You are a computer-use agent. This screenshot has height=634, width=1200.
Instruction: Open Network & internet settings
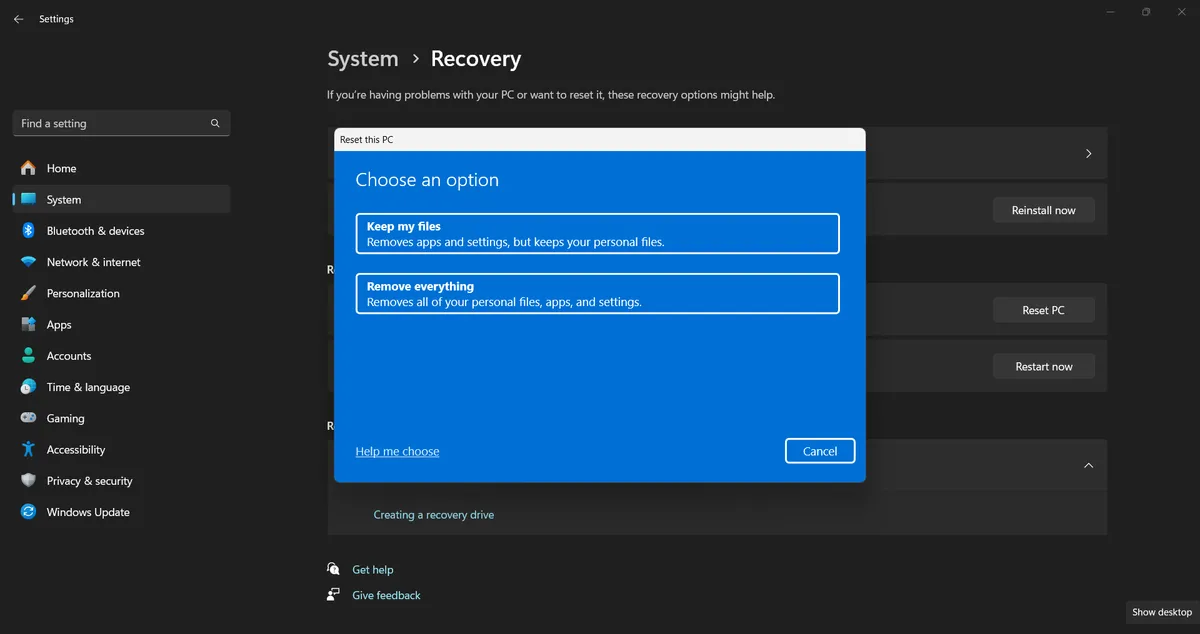pos(121,262)
